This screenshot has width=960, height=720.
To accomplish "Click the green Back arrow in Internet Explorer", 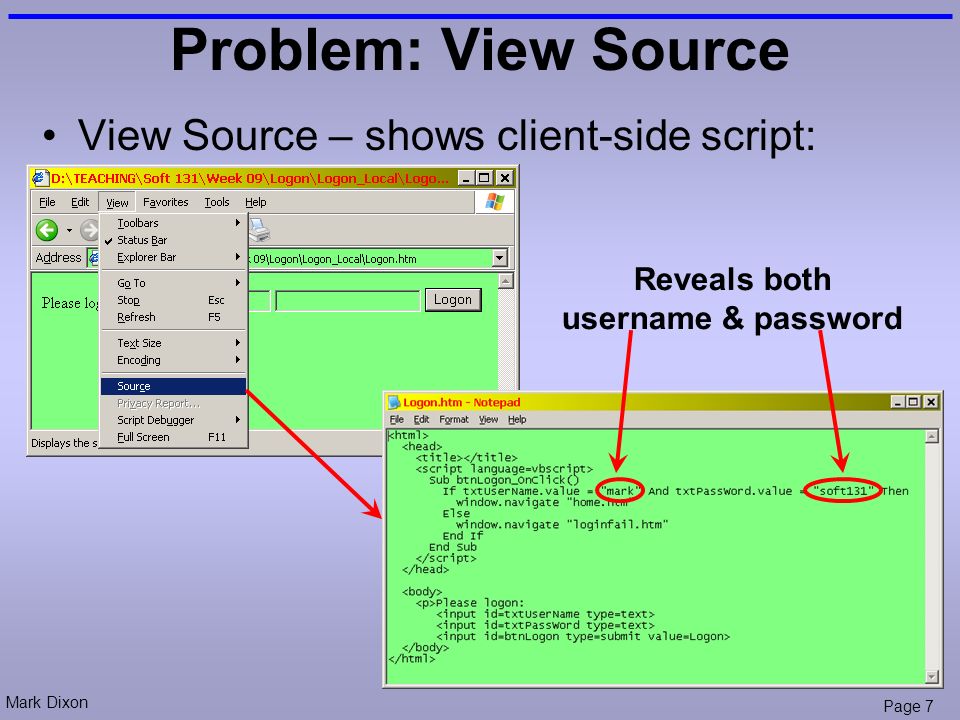I will [x=47, y=230].
